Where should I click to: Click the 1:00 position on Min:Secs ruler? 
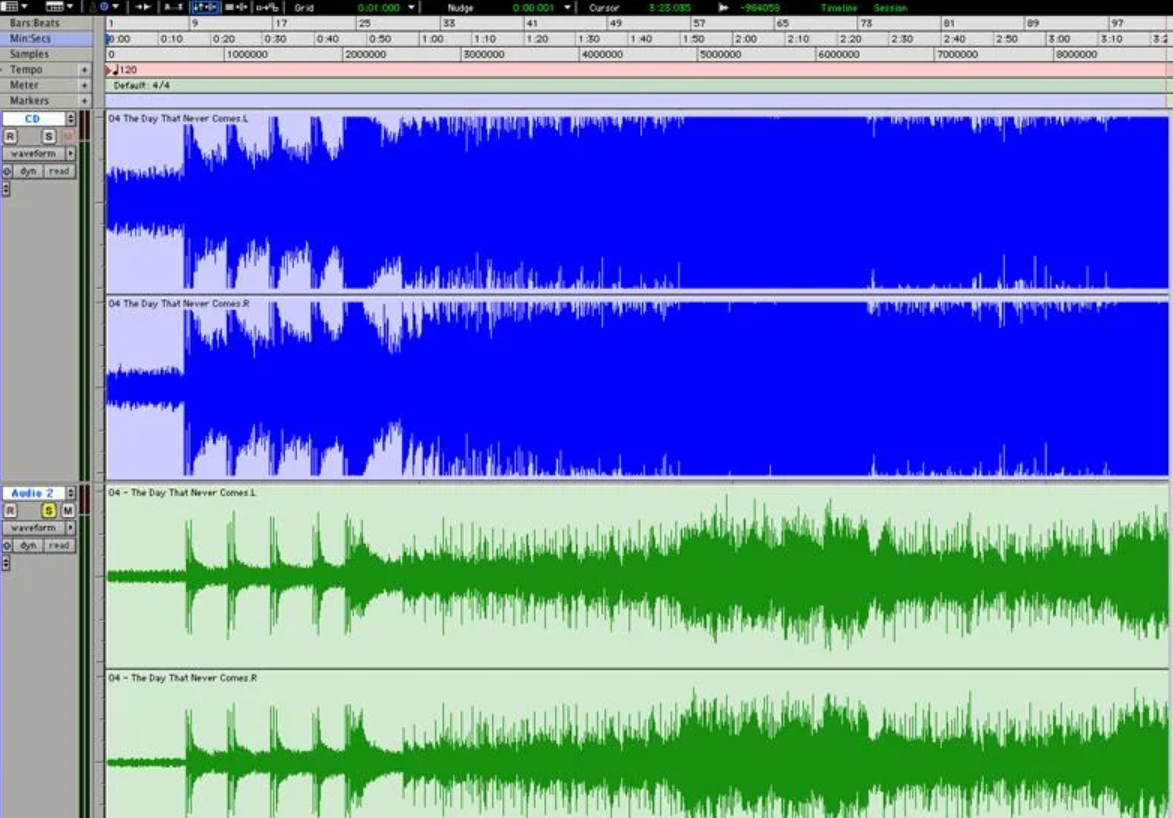[x=432, y=39]
